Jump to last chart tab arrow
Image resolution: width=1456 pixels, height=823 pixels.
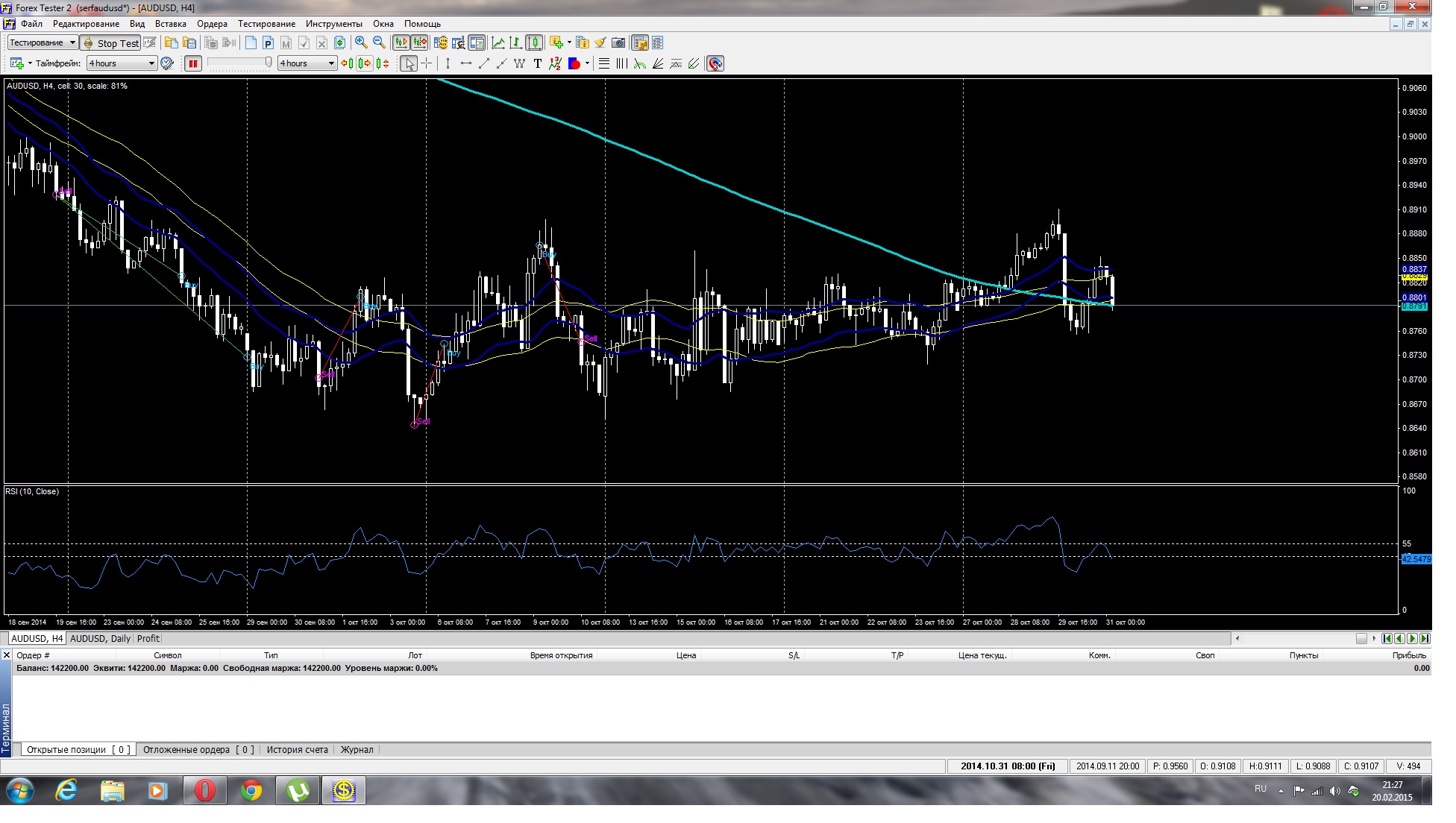(1425, 639)
